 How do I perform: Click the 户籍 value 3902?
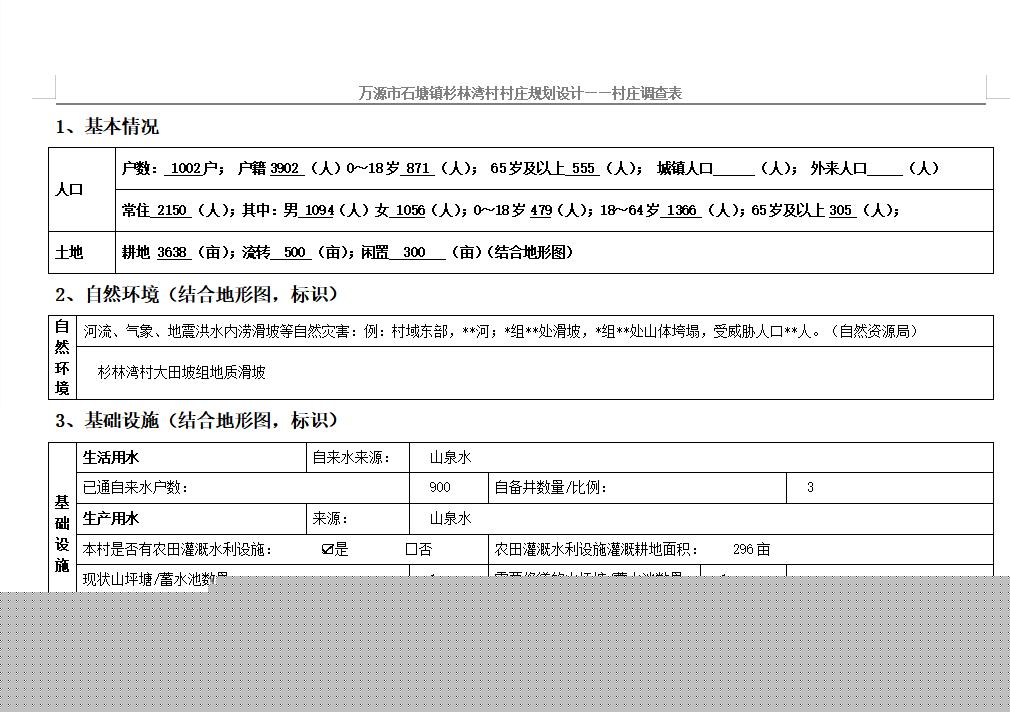tap(285, 169)
